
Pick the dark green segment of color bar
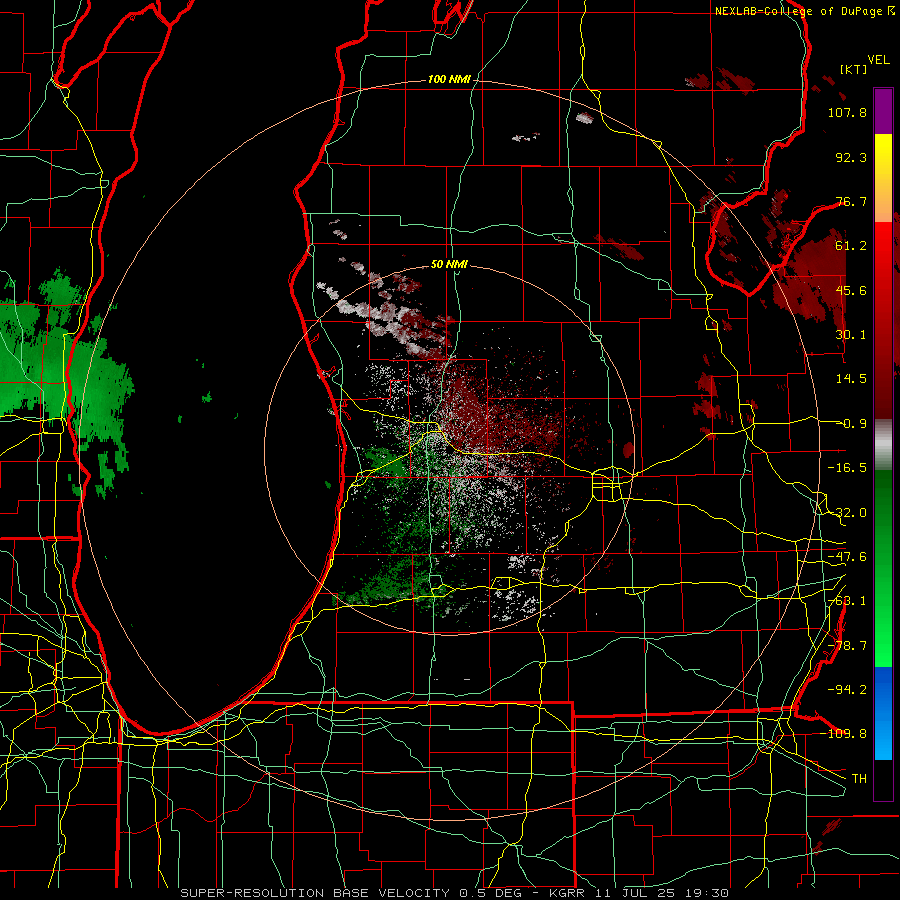[x=883, y=494]
